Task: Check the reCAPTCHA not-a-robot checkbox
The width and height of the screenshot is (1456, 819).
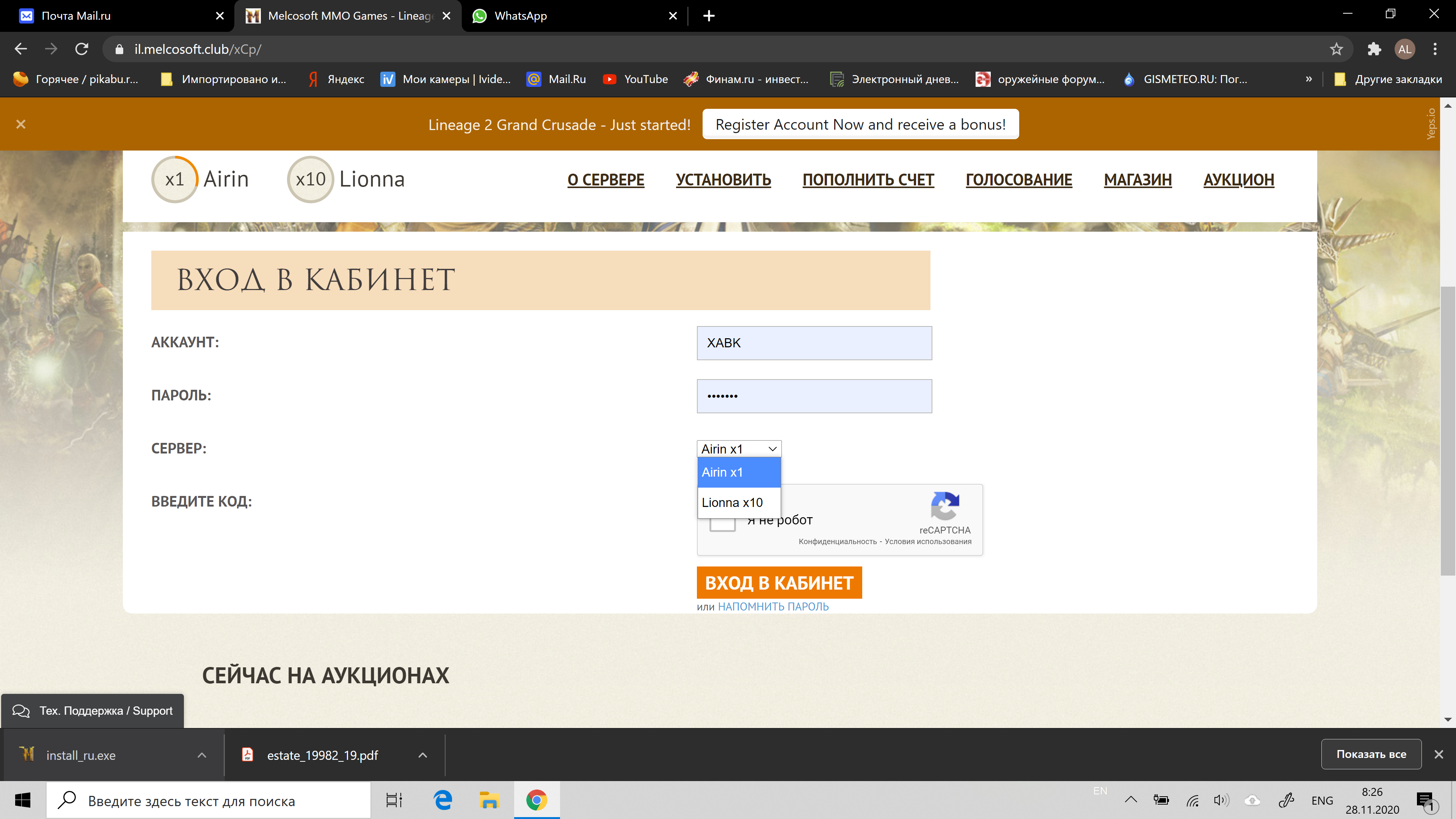Action: click(x=722, y=525)
